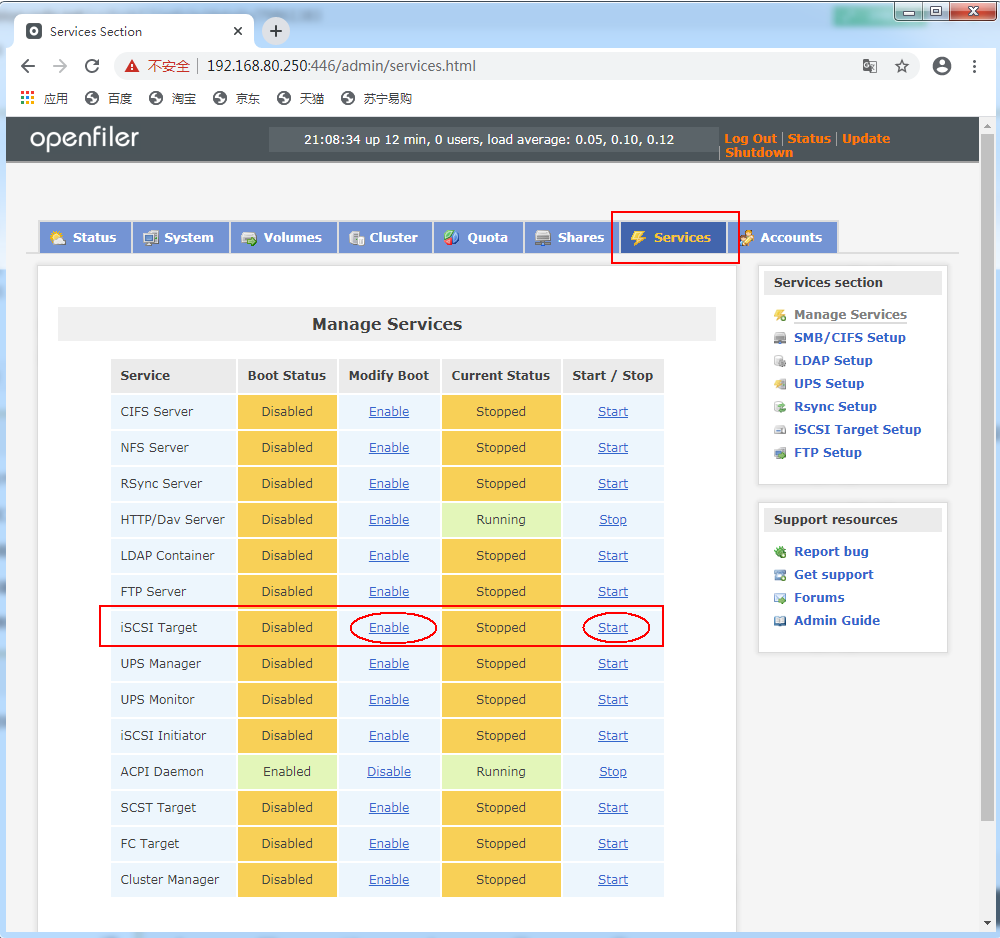The image size is (1000, 938).
Task: Click the 淘宝 bookmark in the bookmarks bar
Action: click(173, 97)
